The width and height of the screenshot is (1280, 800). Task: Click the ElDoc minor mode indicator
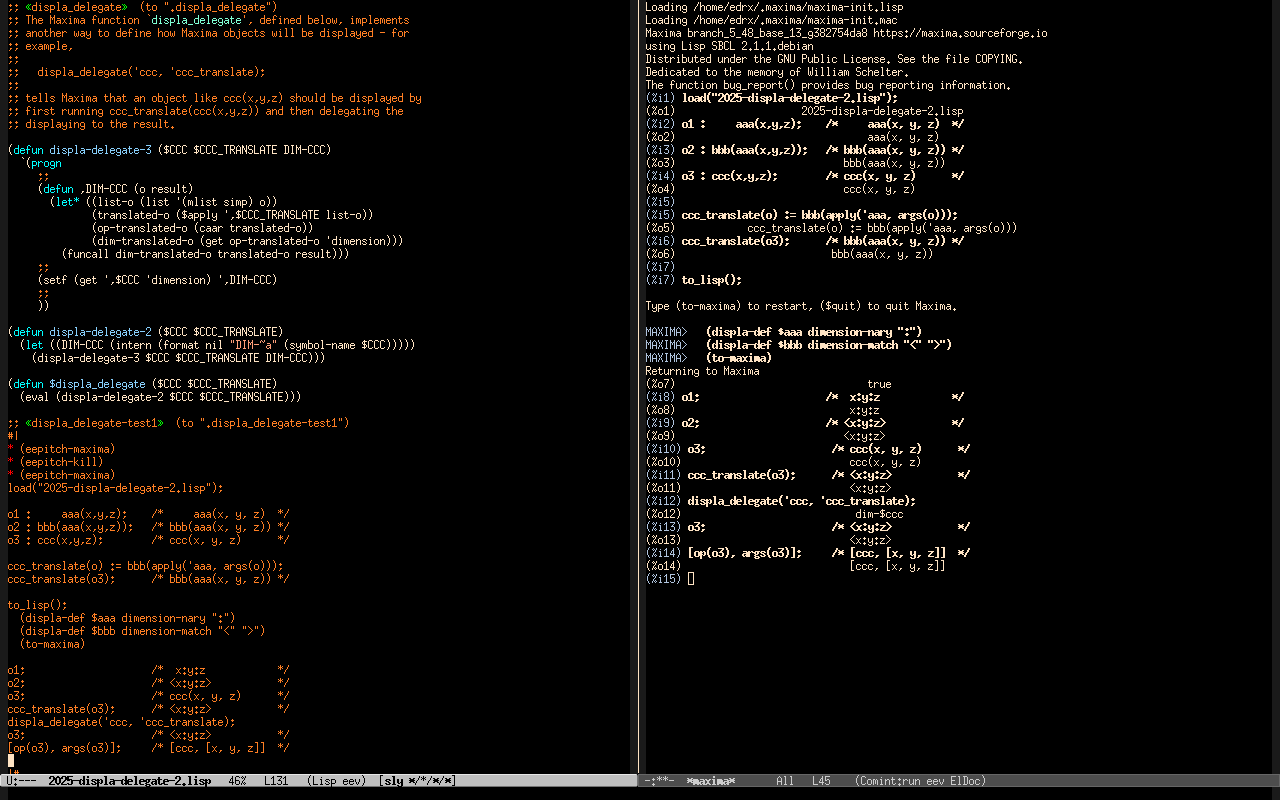pos(968,780)
